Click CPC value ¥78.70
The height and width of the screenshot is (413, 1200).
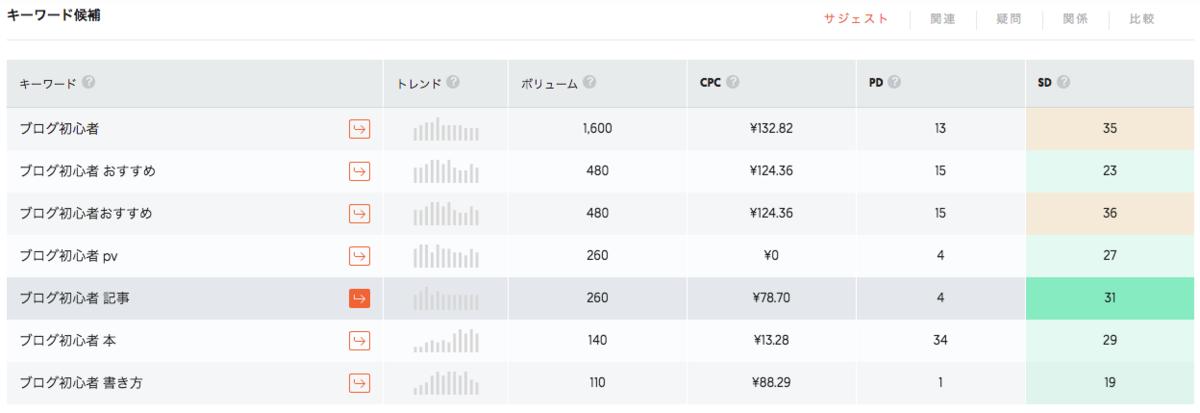[771, 298]
